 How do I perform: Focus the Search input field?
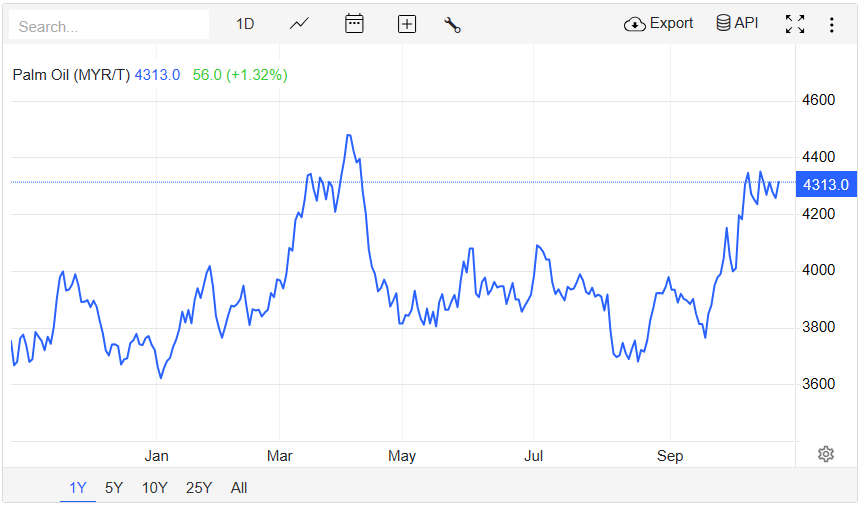click(109, 25)
